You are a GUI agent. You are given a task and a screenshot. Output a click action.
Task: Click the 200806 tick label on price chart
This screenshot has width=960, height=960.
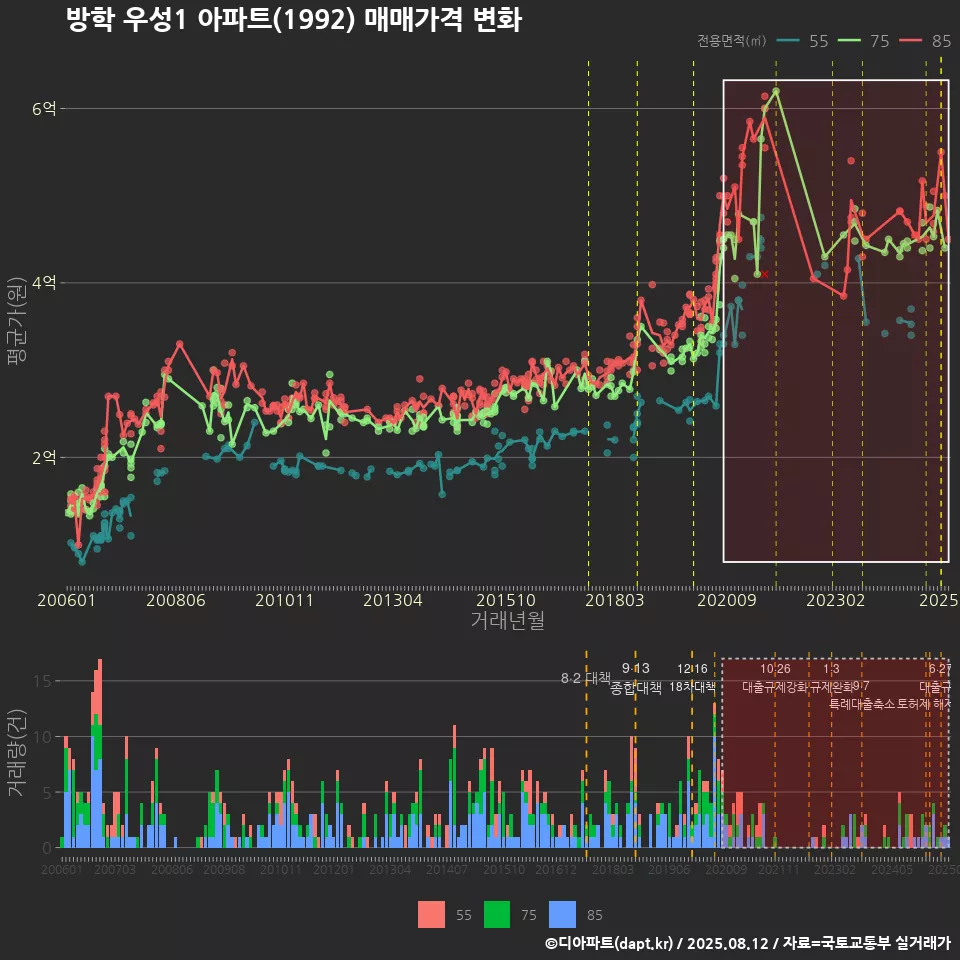tap(176, 600)
